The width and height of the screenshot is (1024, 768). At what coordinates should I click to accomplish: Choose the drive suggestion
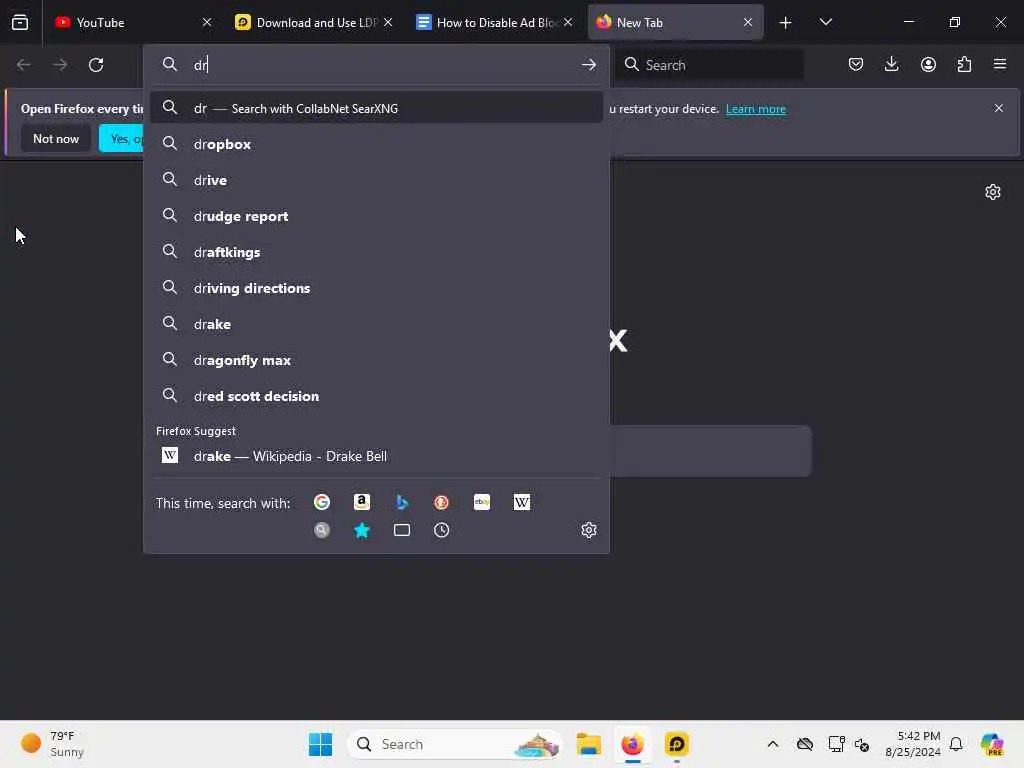(x=376, y=180)
